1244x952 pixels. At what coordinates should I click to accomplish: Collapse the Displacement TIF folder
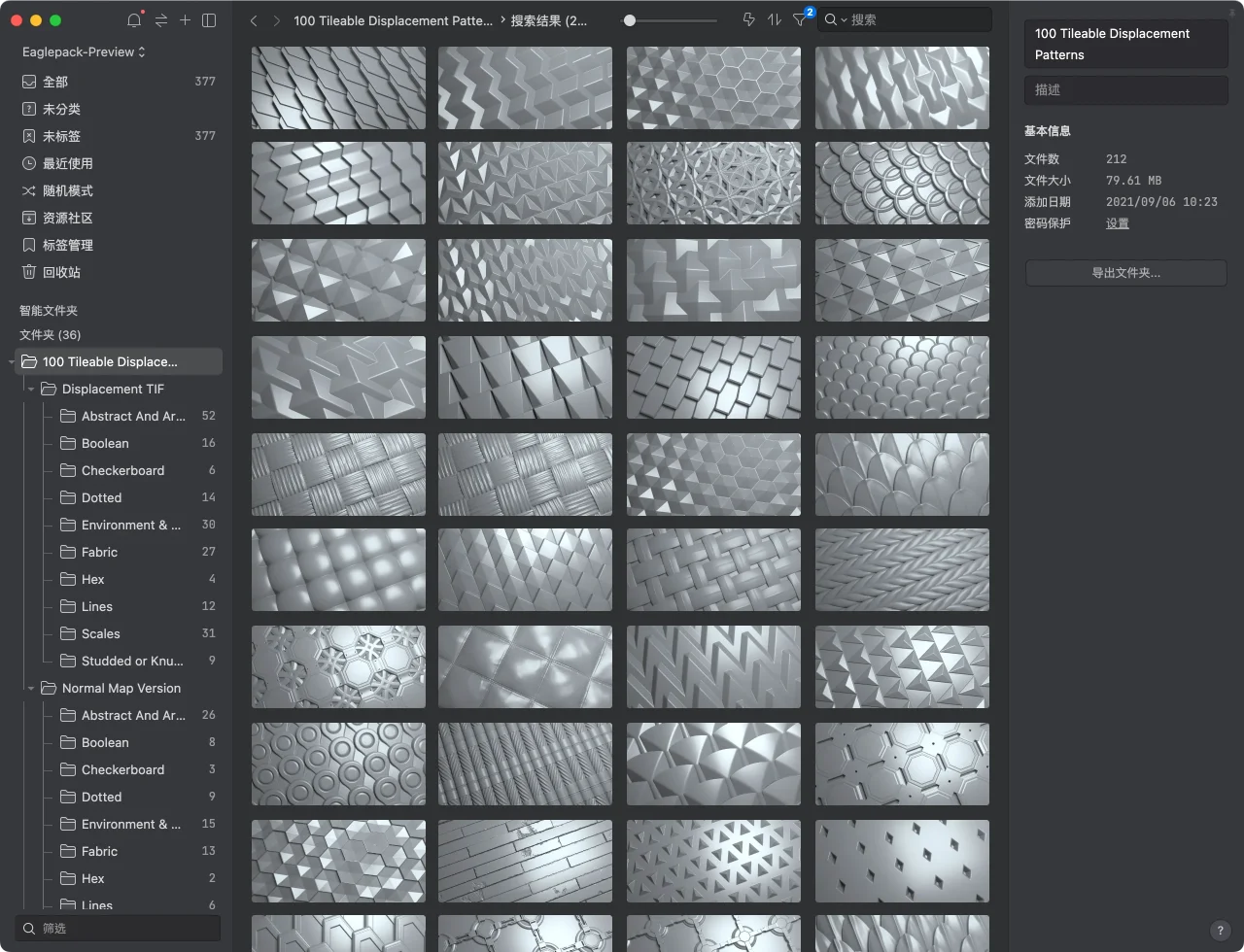31,390
